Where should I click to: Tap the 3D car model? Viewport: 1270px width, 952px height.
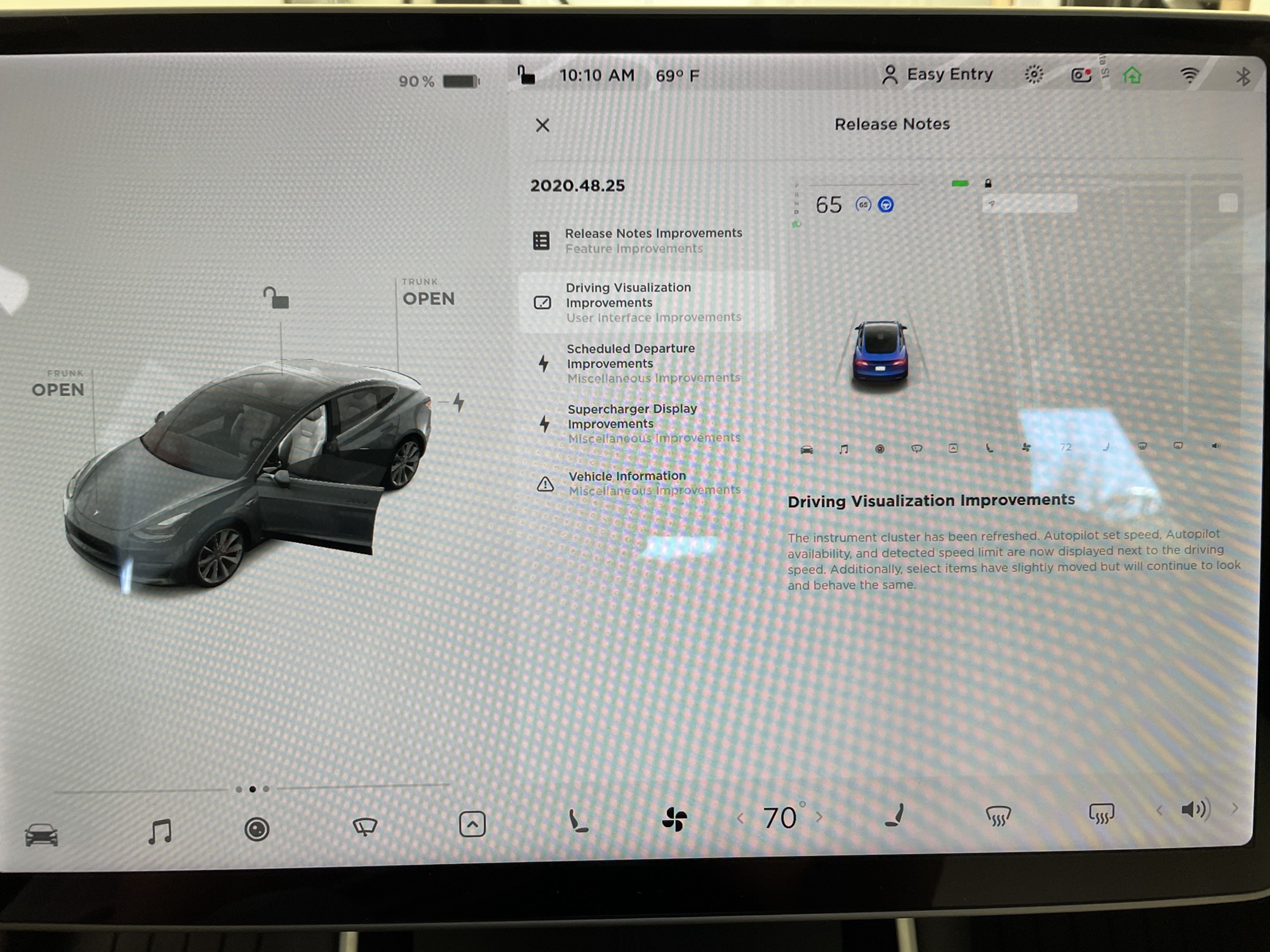[x=249, y=473]
